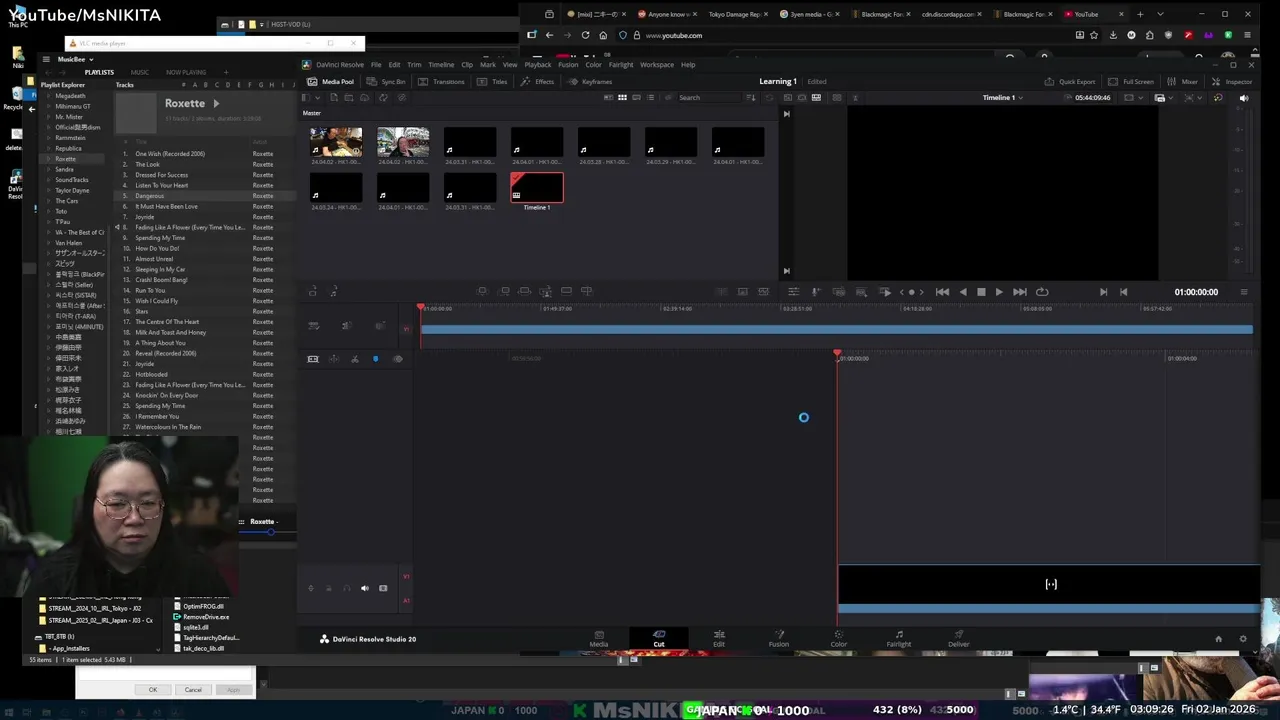Image resolution: width=1280 pixels, height=720 pixels.
Task: Open the File menu in DaVinci Resolve
Action: 376,65
